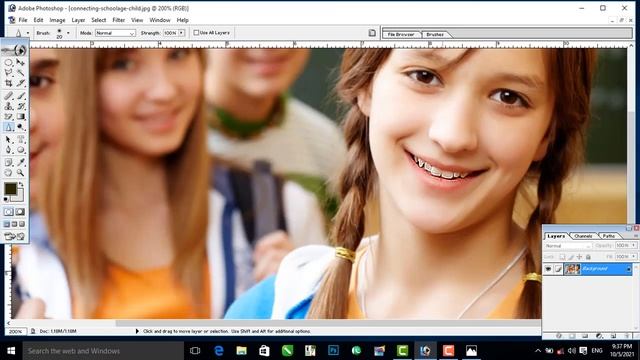Image resolution: width=640 pixels, height=360 pixels.
Task: Click the toggle palettes icon in options bar
Action: [372, 33]
